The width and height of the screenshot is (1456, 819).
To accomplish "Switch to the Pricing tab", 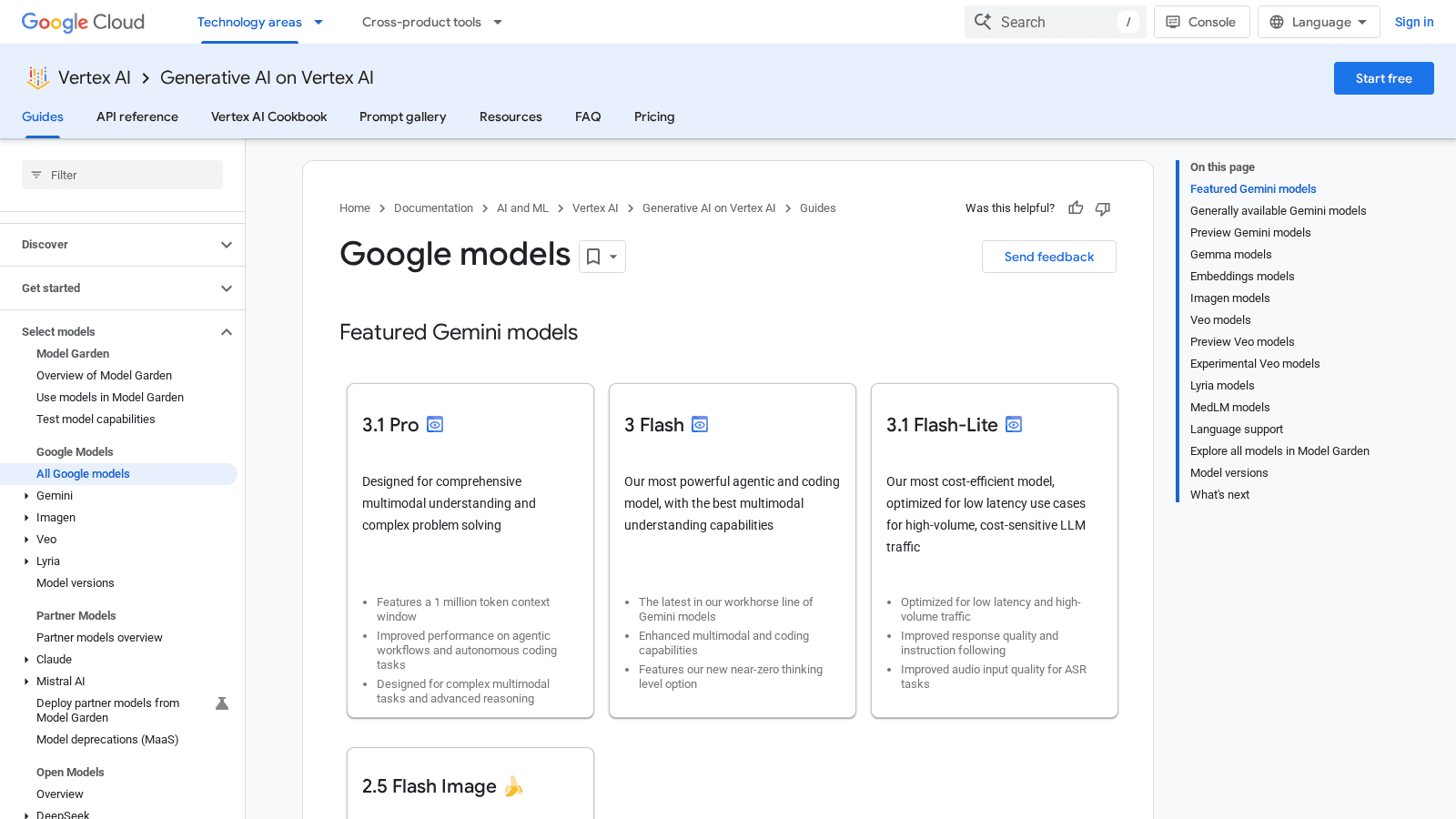I will (653, 116).
